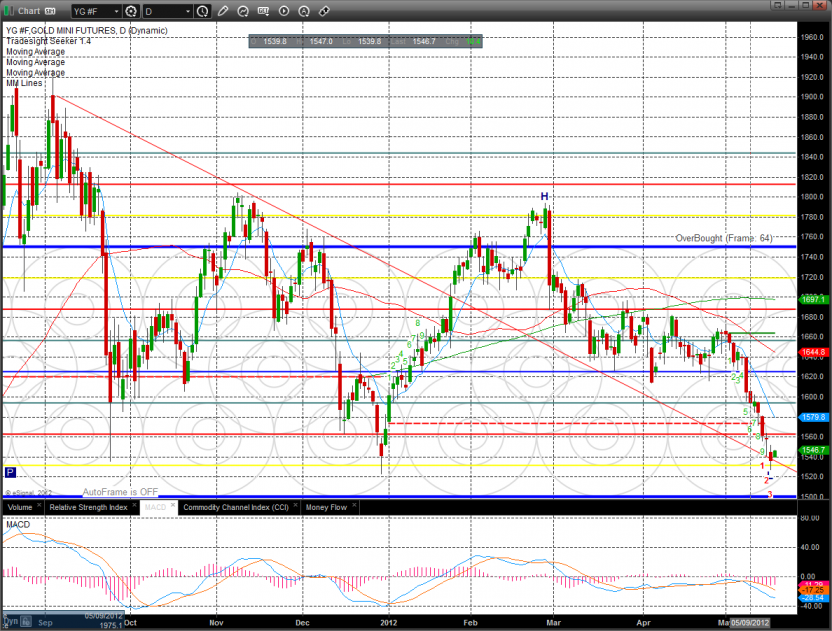Image resolution: width=832 pixels, height=631 pixels.
Task: Click the interval clock icon
Action: (x=203, y=11)
